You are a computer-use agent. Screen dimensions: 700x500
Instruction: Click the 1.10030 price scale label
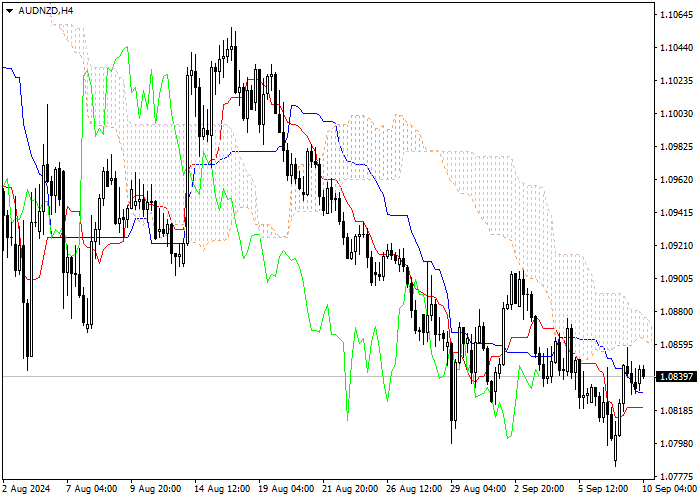point(677,114)
